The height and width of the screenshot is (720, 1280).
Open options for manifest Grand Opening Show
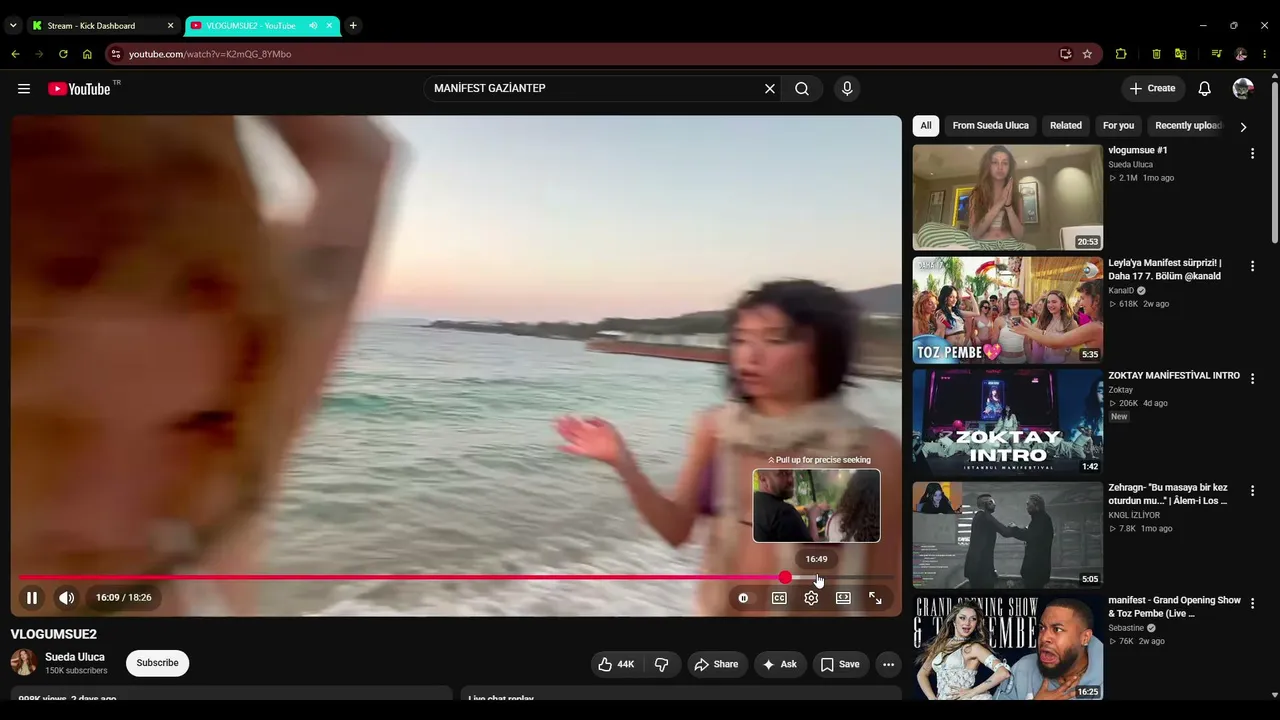pos(1252,604)
